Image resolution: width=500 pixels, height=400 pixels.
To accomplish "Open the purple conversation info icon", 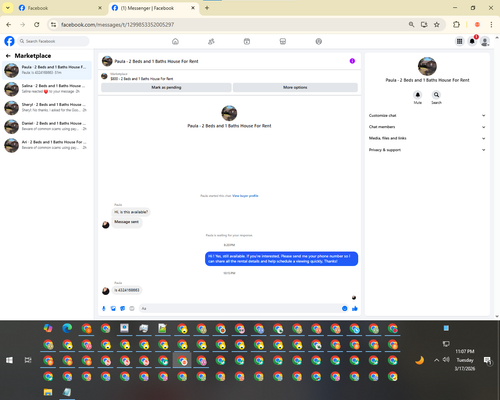I will tap(352, 61).
